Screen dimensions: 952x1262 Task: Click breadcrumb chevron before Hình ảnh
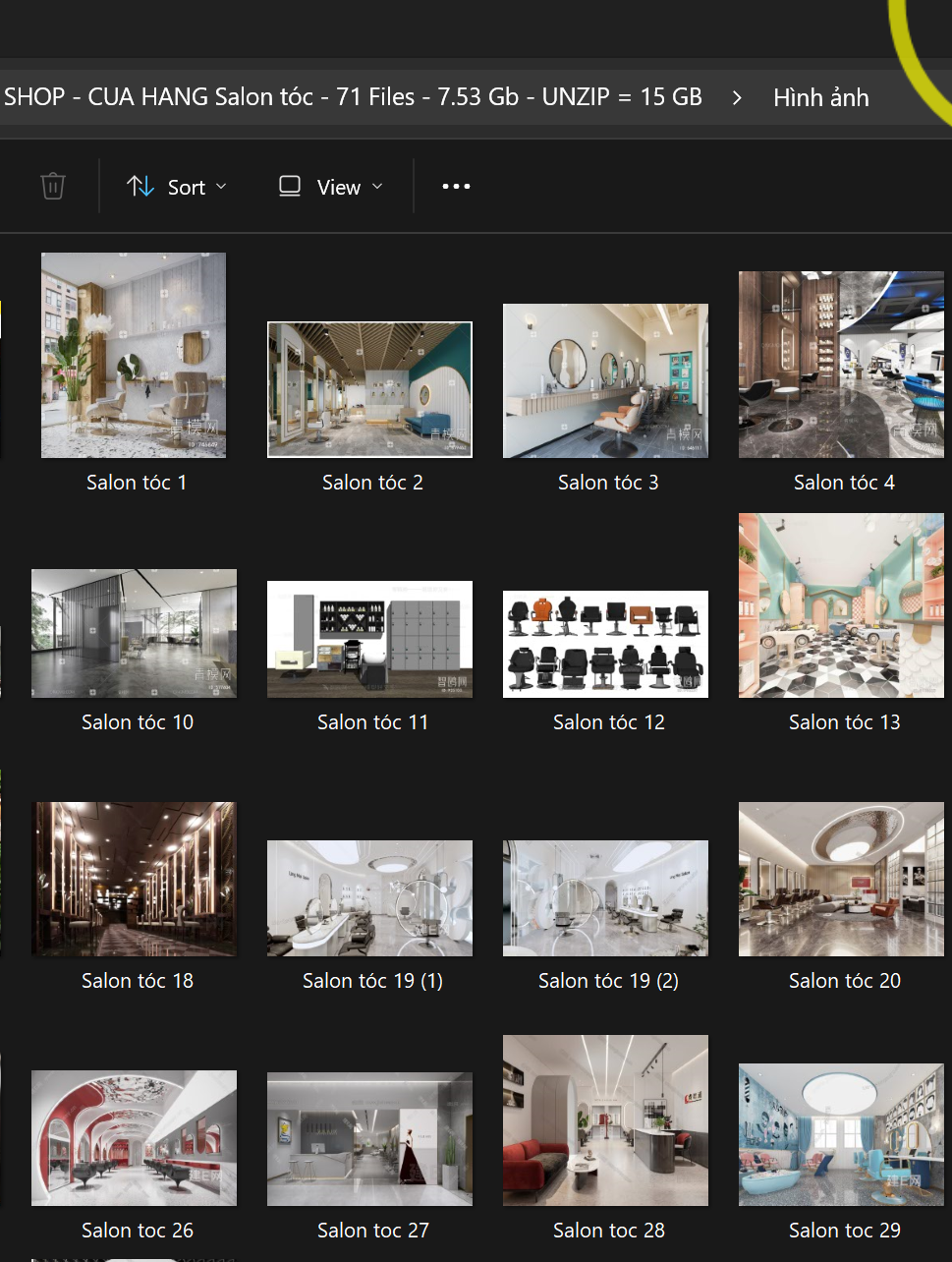click(737, 98)
